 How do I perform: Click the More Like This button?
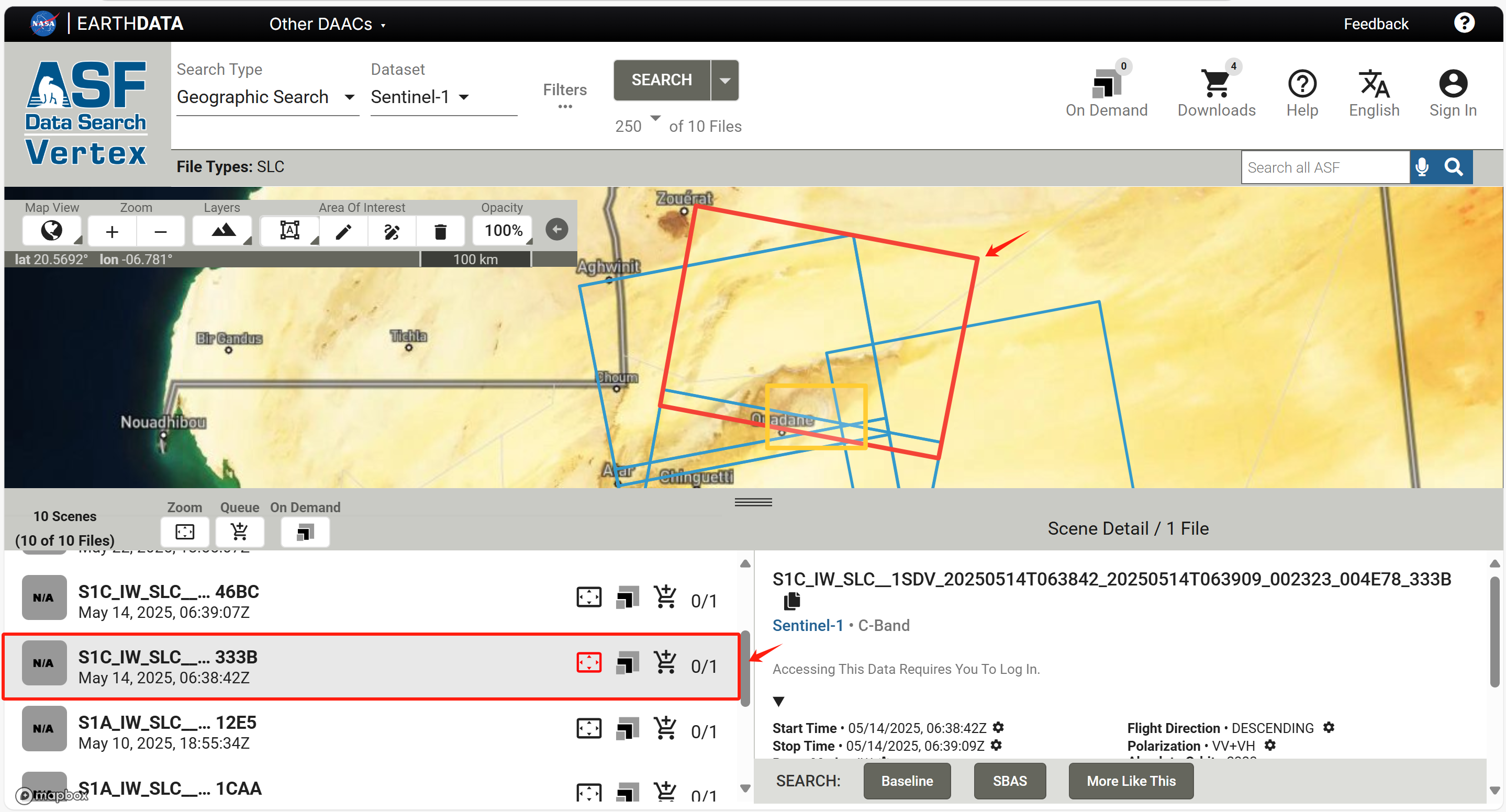point(1131,781)
